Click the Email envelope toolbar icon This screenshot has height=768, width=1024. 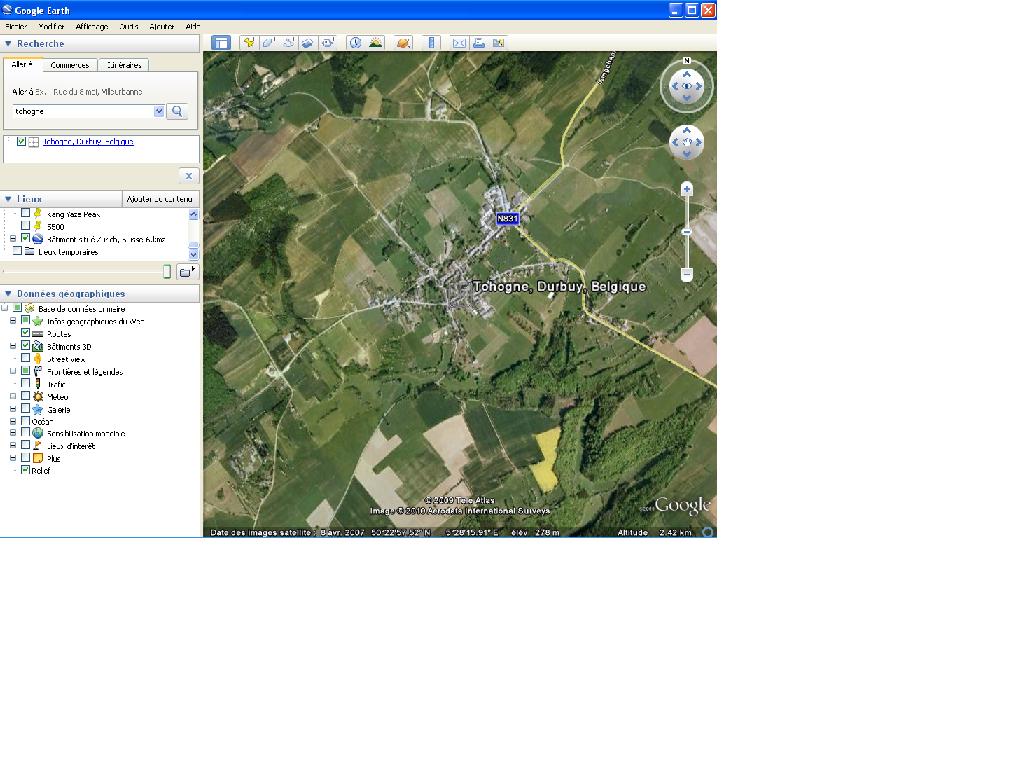459,43
